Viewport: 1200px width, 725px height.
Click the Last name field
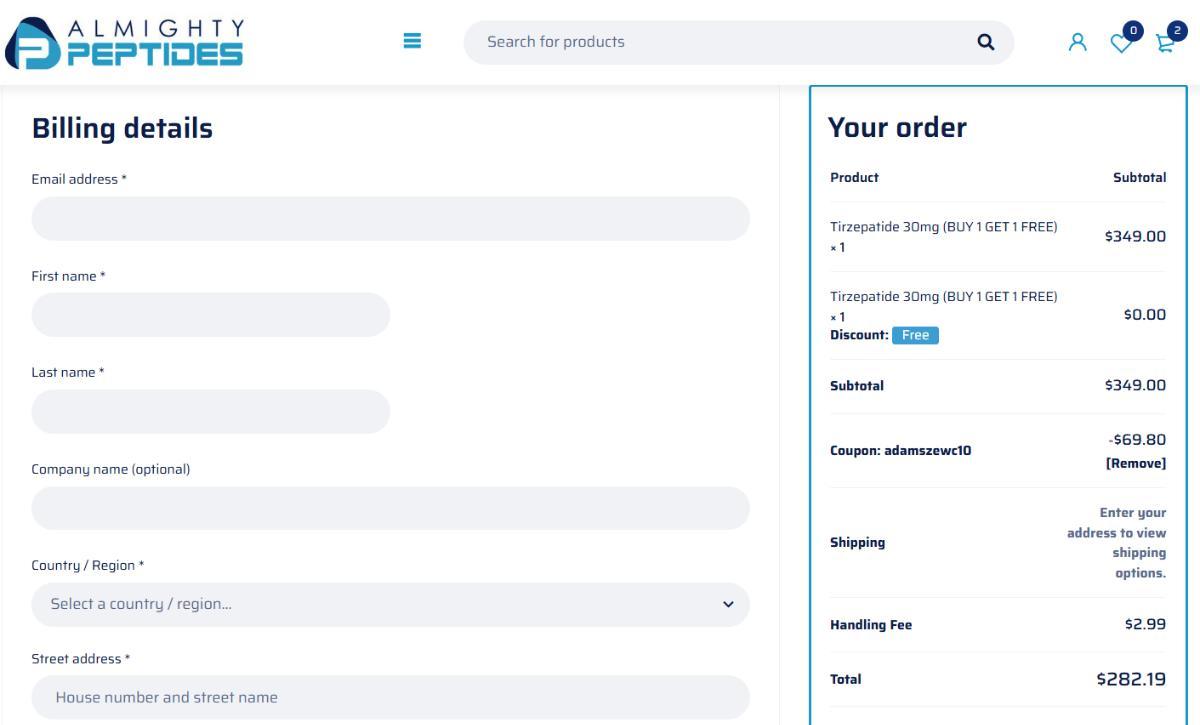(x=210, y=411)
